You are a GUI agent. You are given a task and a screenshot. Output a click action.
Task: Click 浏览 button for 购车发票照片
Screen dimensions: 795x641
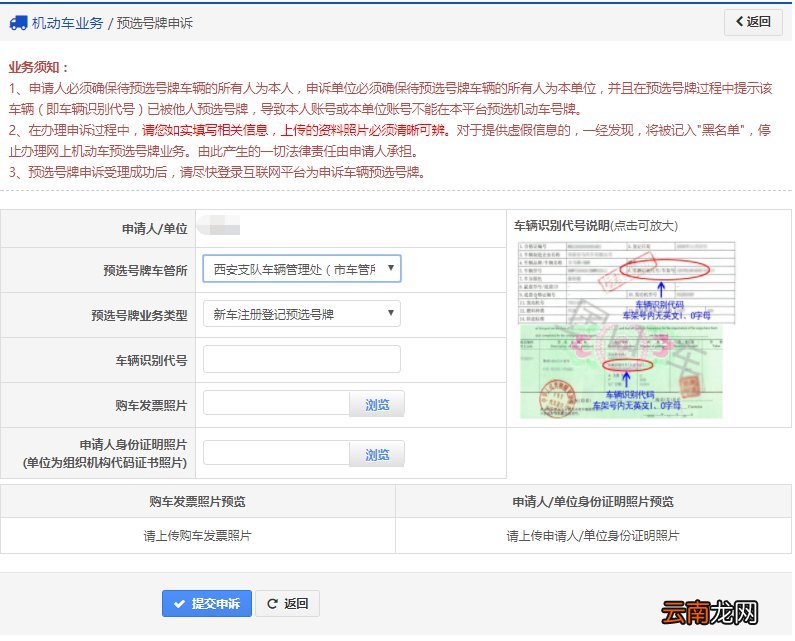click(x=377, y=404)
